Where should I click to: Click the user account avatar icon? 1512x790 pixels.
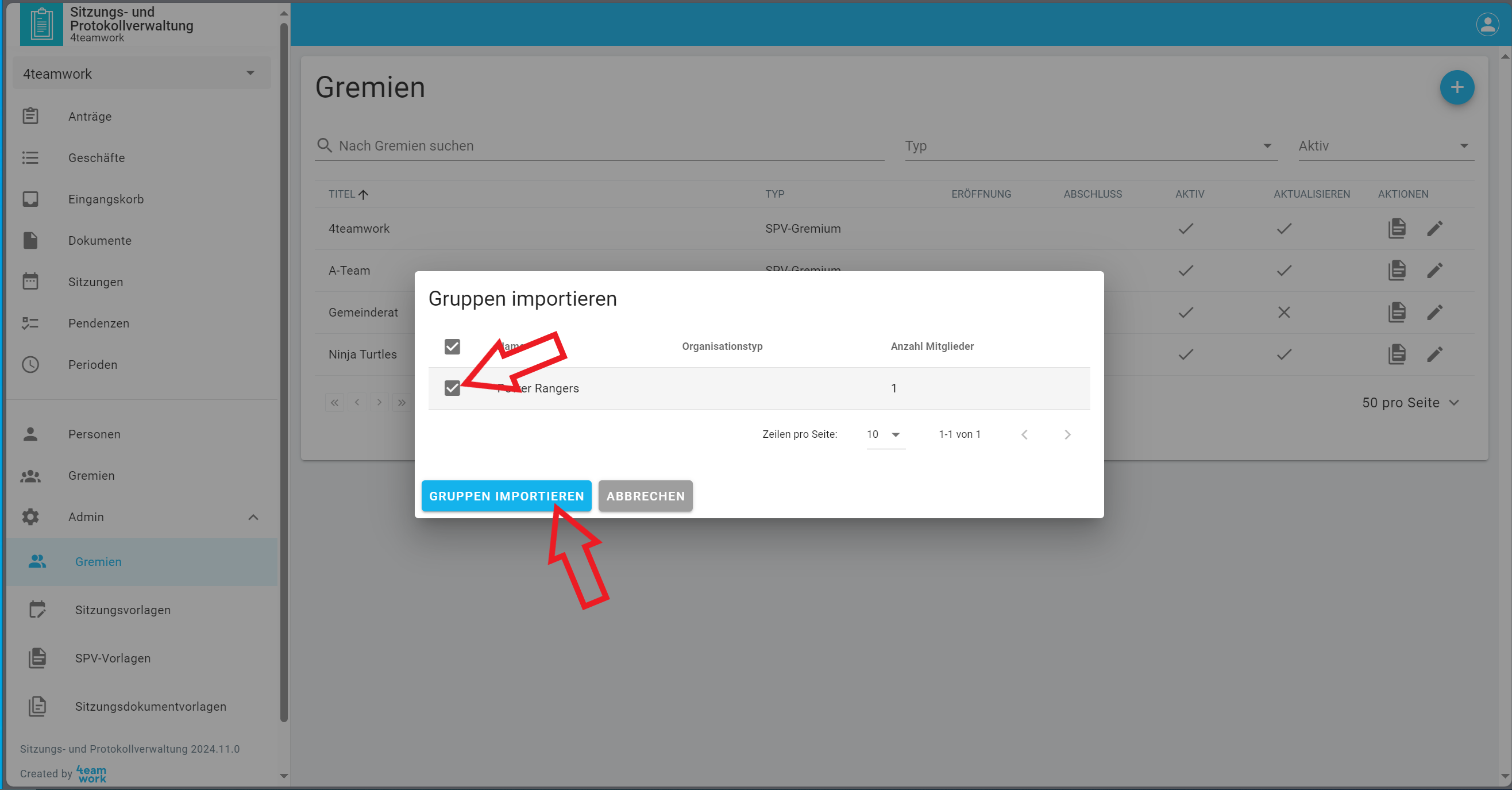click(1487, 25)
